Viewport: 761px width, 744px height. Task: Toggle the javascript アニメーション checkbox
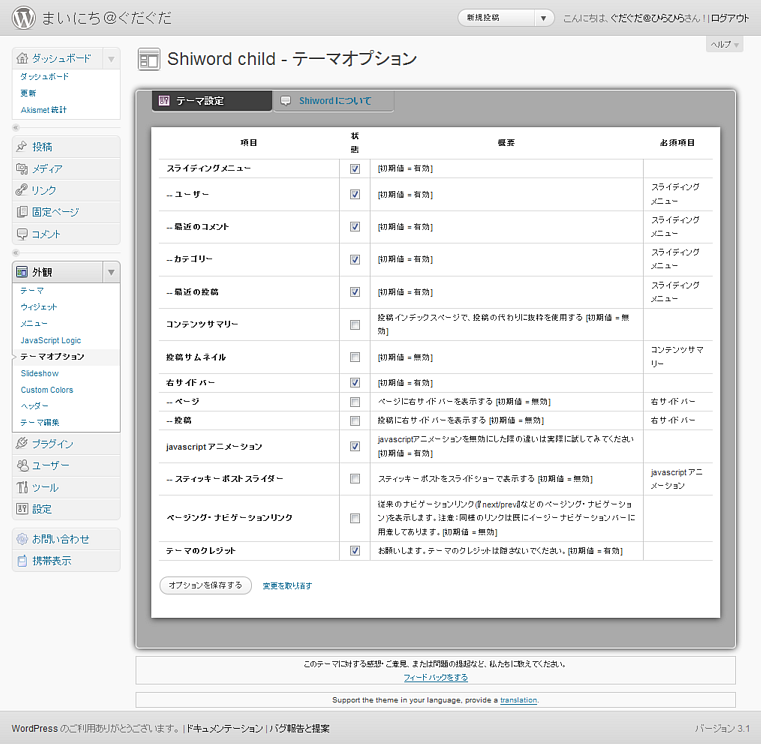tap(355, 446)
